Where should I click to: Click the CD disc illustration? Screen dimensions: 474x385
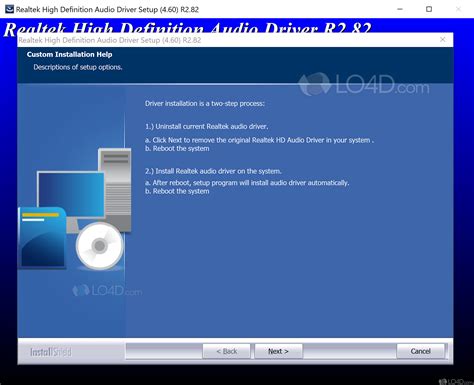tap(99, 246)
